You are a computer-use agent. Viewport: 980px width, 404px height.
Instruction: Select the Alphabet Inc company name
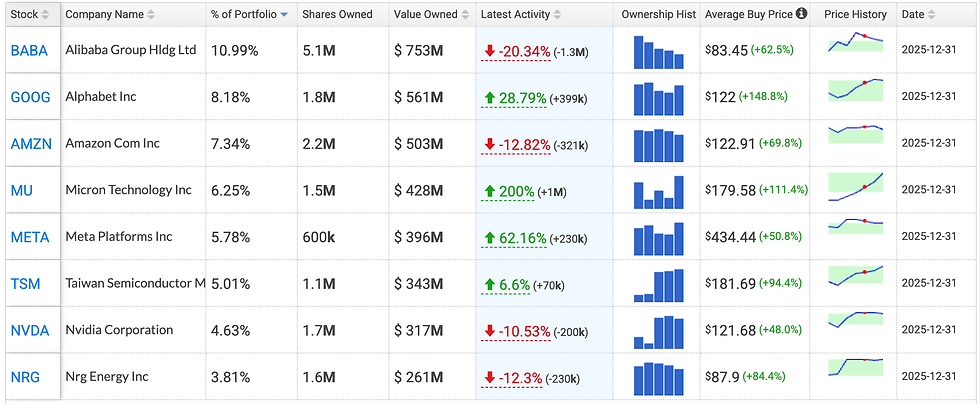pos(101,96)
